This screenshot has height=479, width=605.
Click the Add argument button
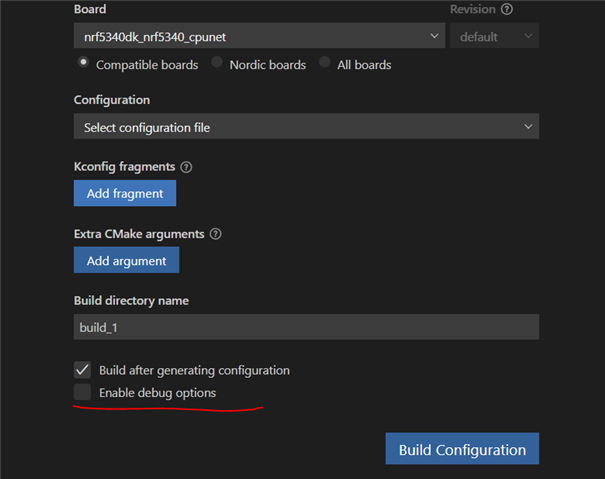[x=127, y=260]
